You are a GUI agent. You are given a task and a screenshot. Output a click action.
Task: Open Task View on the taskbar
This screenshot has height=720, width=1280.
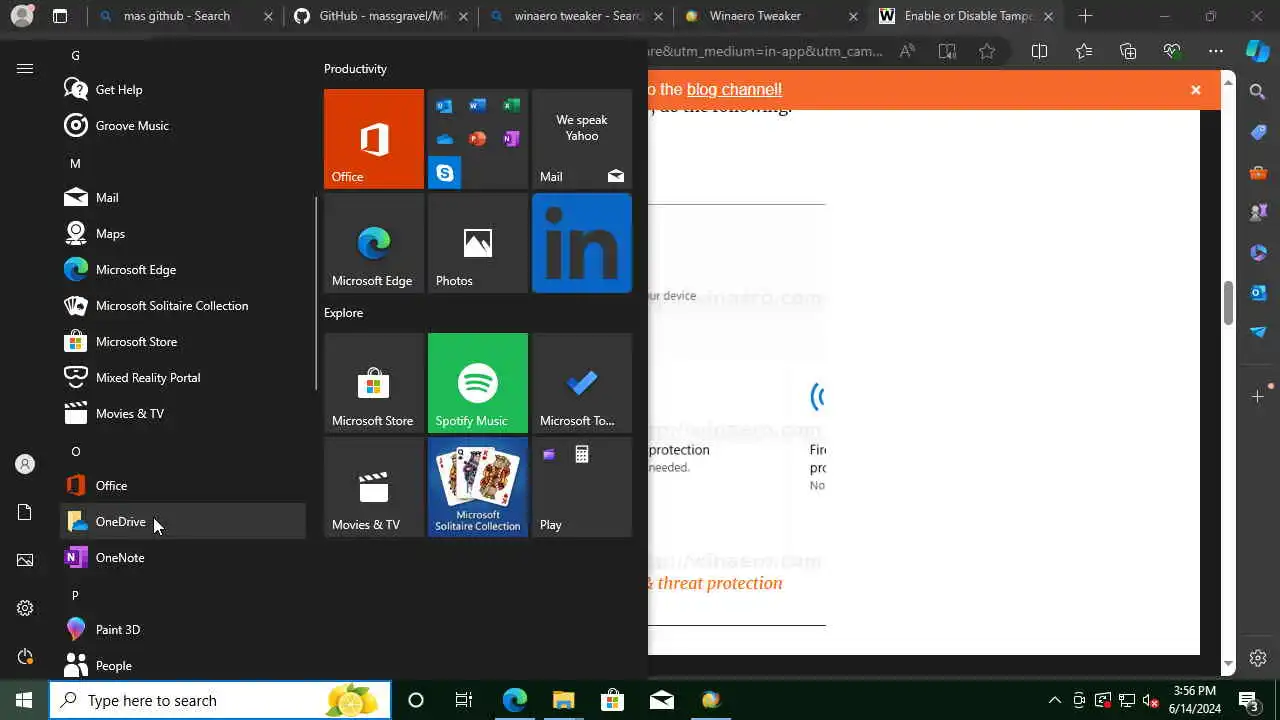tap(463, 700)
